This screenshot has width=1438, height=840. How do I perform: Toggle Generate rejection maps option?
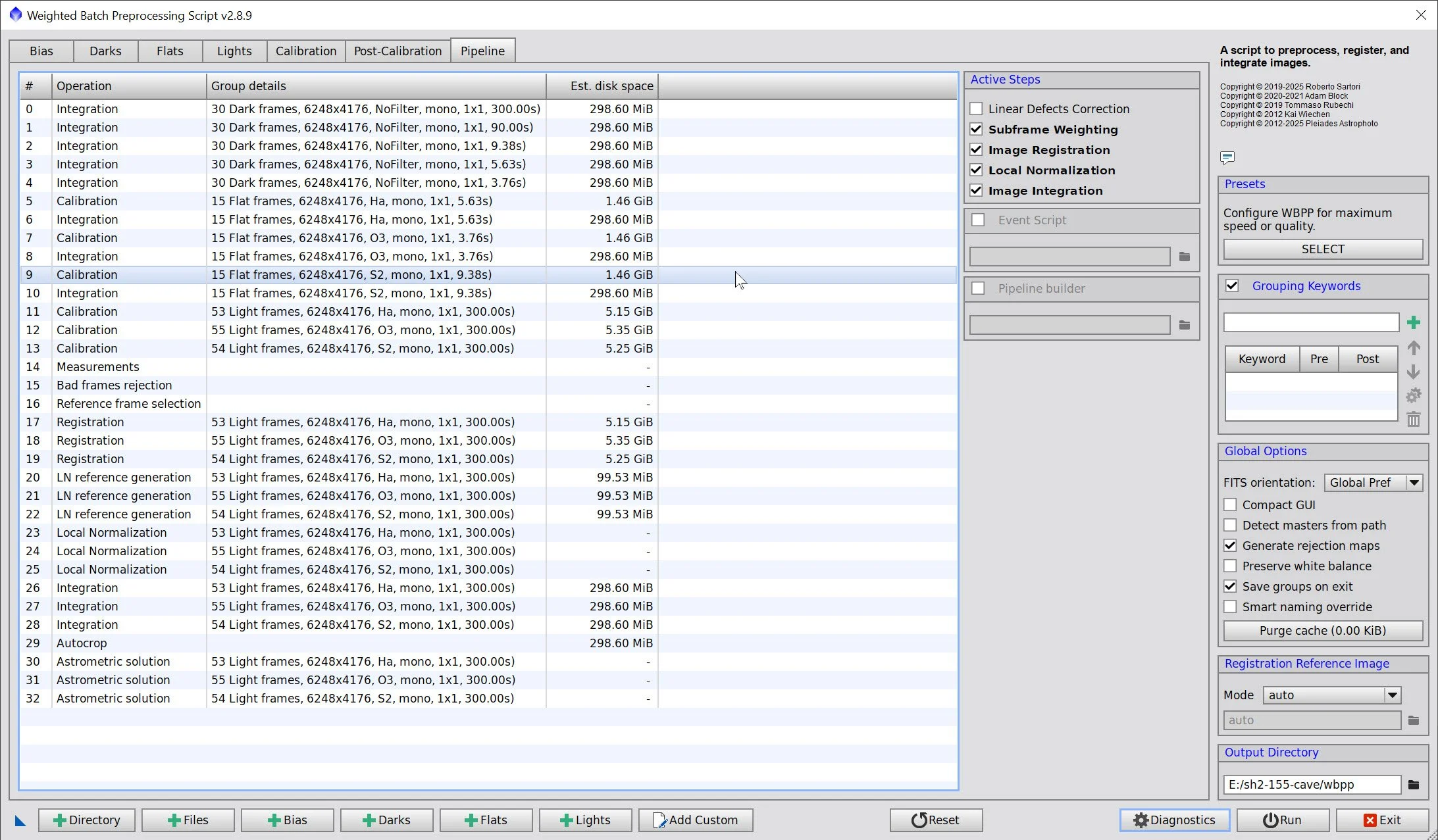1229,545
